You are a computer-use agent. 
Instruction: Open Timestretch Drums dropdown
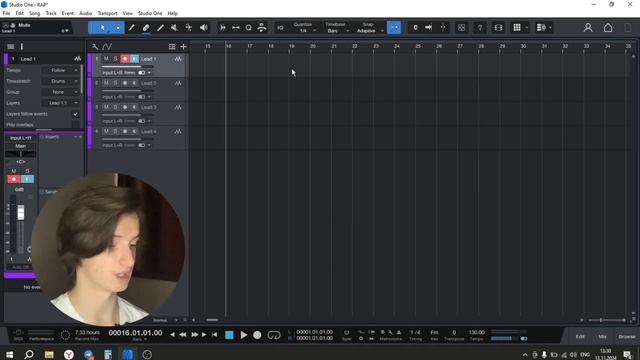[x=60, y=81]
